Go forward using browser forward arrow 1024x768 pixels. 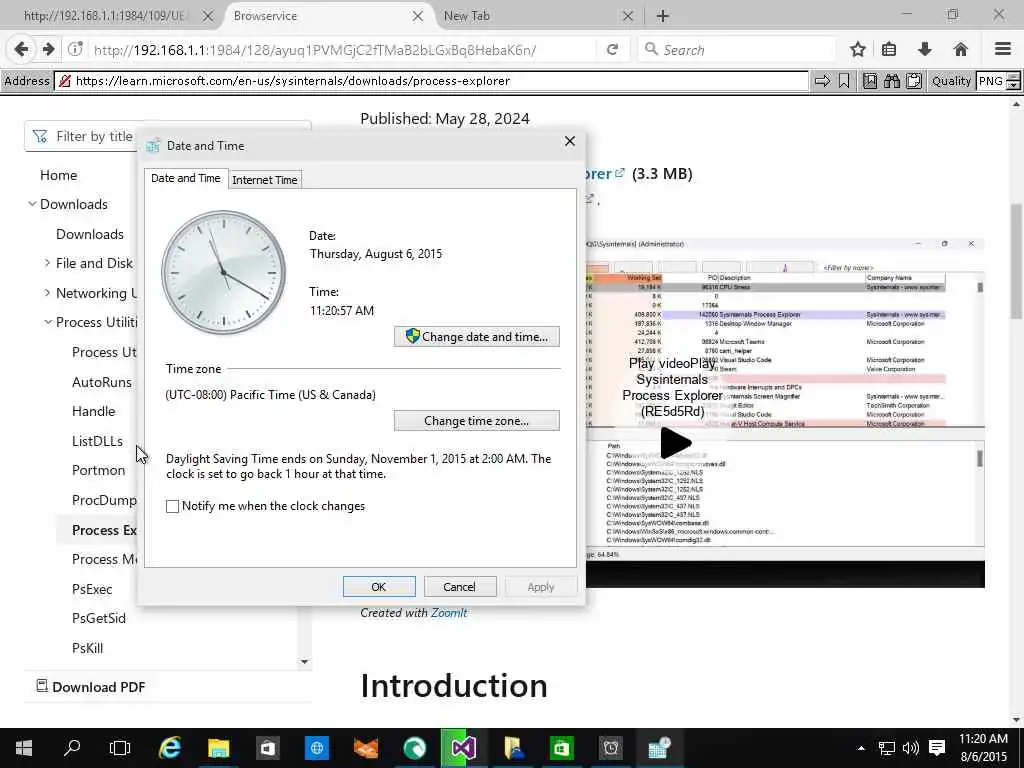tap(48, 50)
